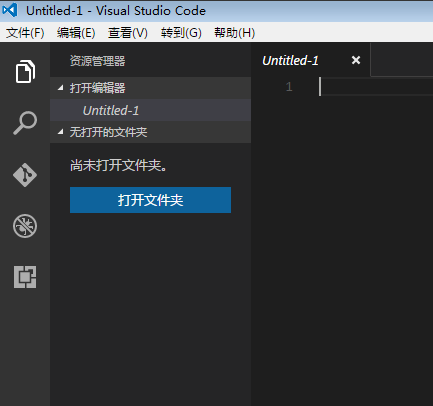Close the Untitled-1 editor tab

[x=356, y=60]
